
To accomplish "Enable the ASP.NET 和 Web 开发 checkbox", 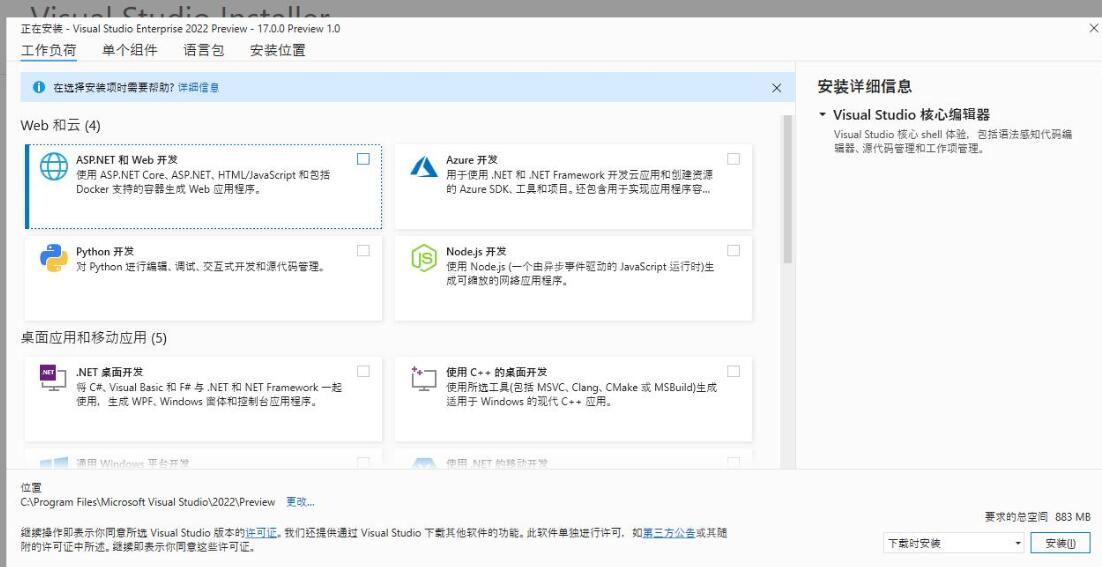I will click(x=363, y=159).
